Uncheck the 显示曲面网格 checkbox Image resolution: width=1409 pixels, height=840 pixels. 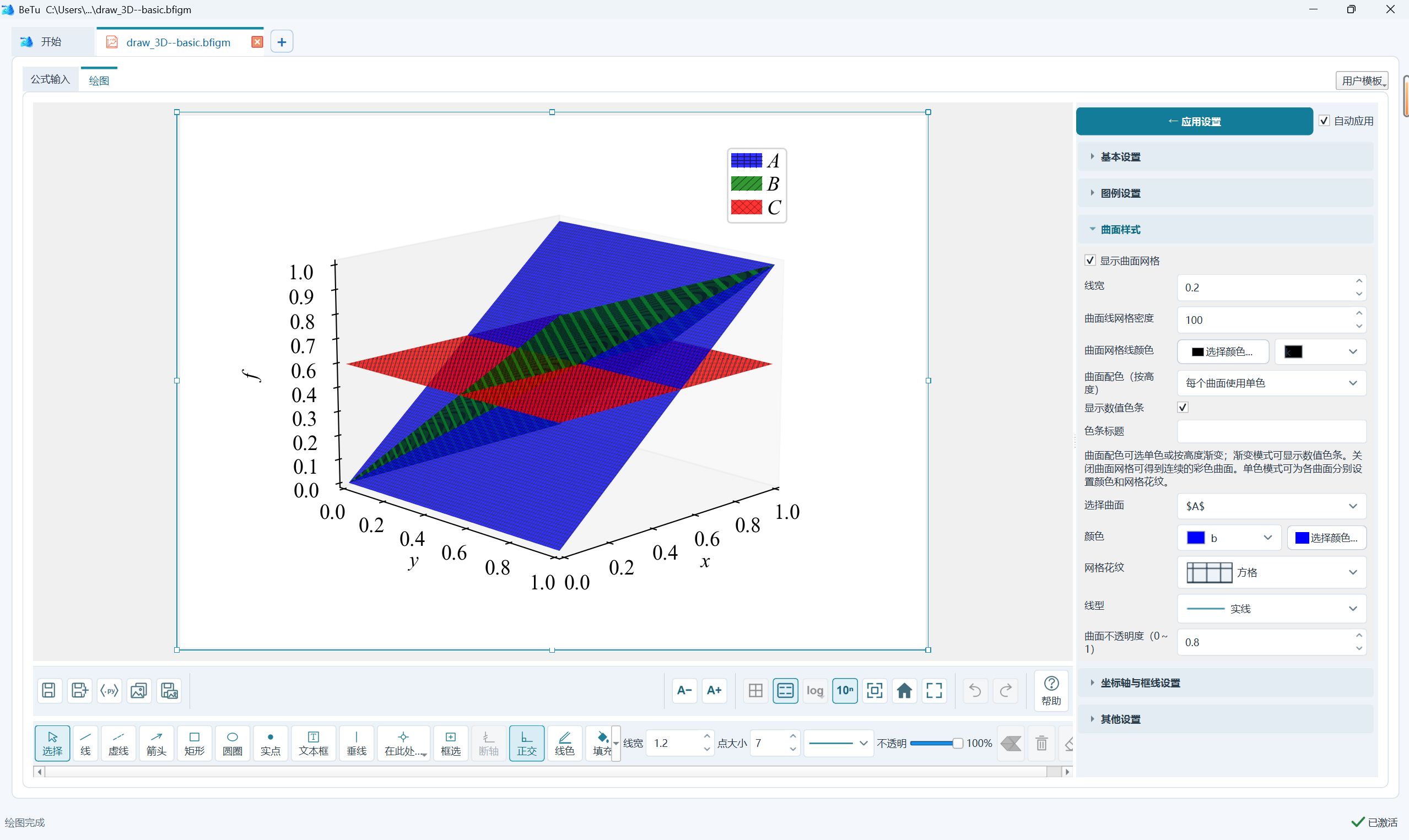[x=1090, y=261]
